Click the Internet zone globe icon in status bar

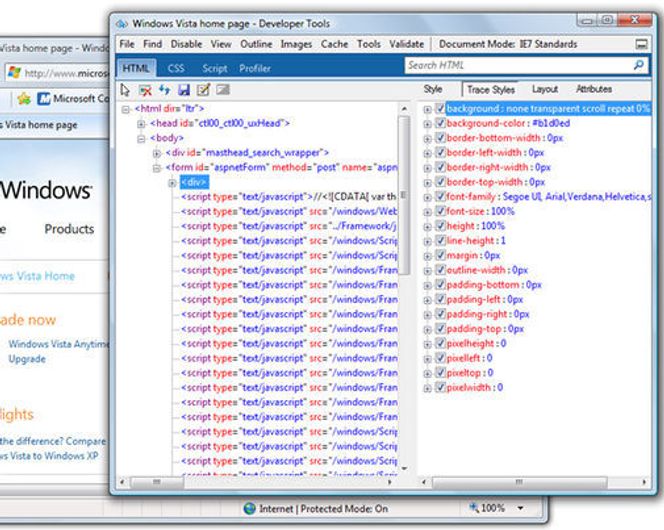pos(249,508)
